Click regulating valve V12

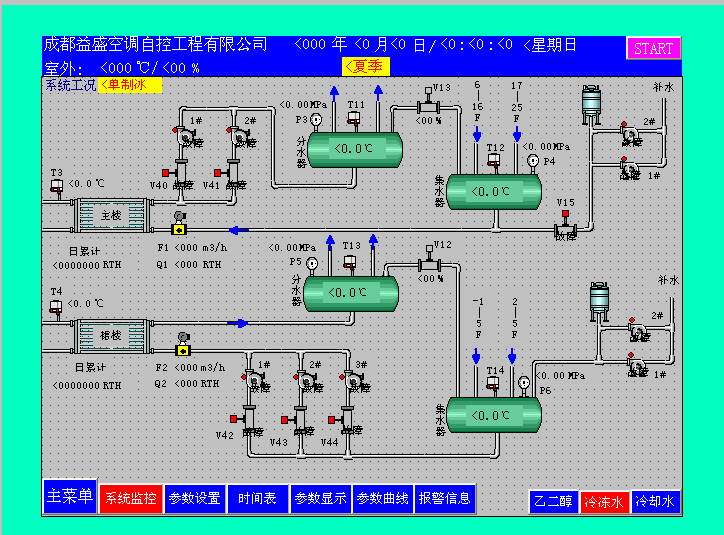429,260
